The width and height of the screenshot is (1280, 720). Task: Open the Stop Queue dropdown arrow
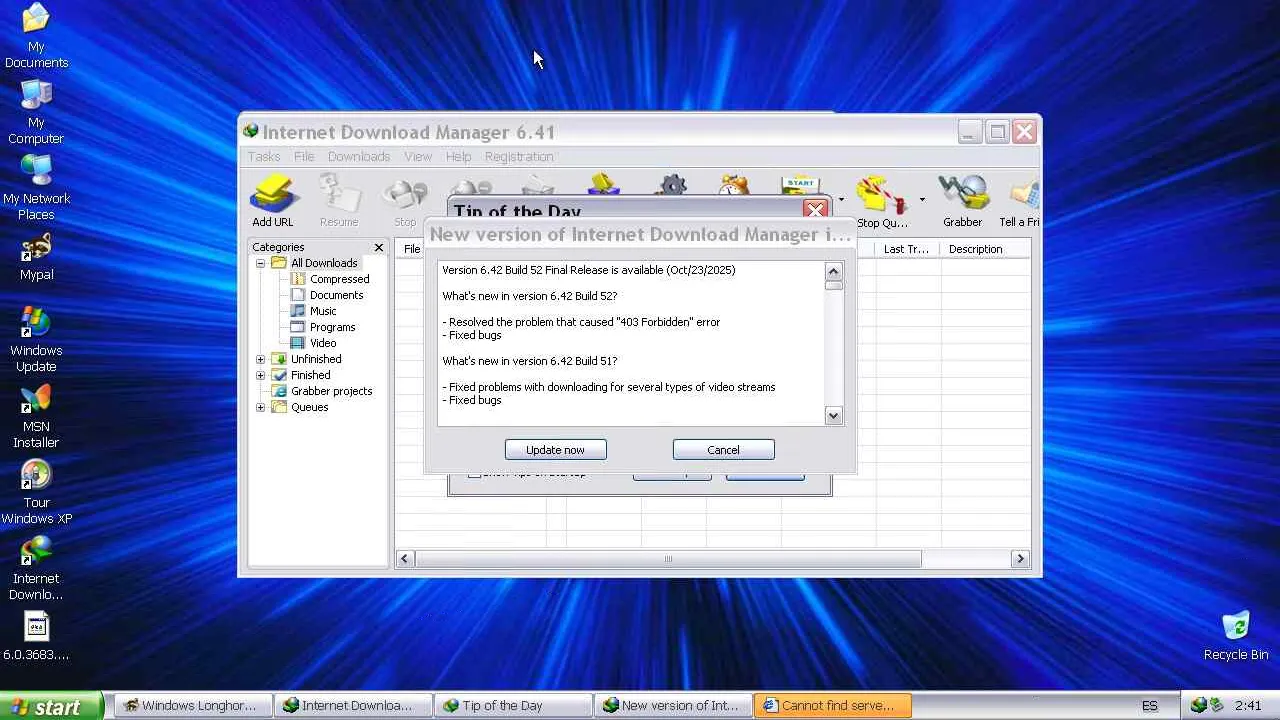922,200
